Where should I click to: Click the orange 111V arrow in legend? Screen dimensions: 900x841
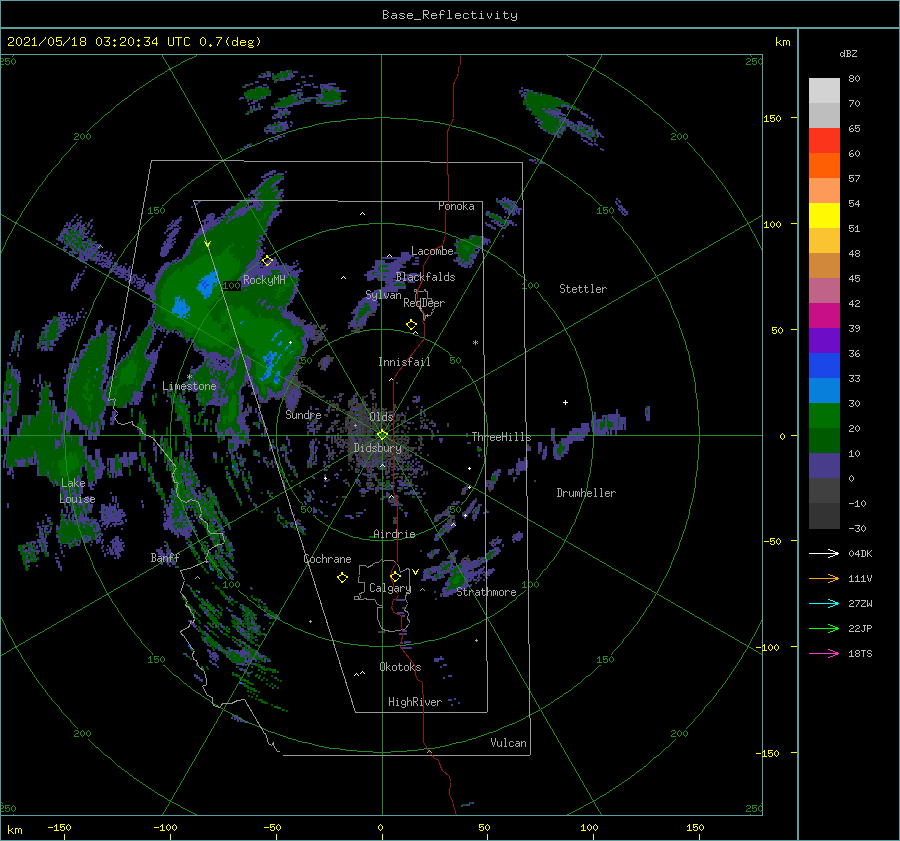coord(824,579)
